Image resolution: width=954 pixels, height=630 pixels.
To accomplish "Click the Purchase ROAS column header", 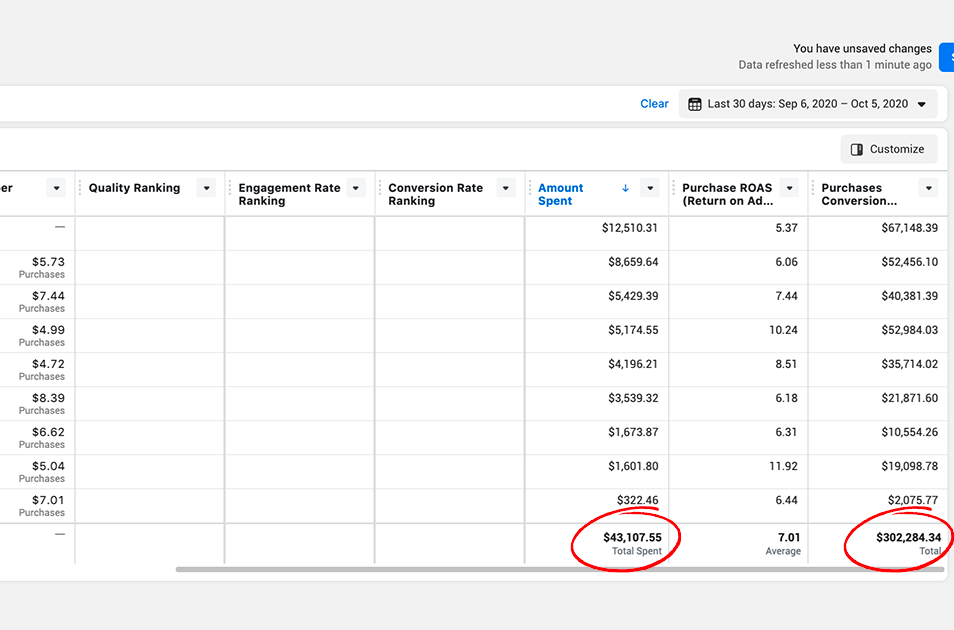I will click(x=727, y=194).
